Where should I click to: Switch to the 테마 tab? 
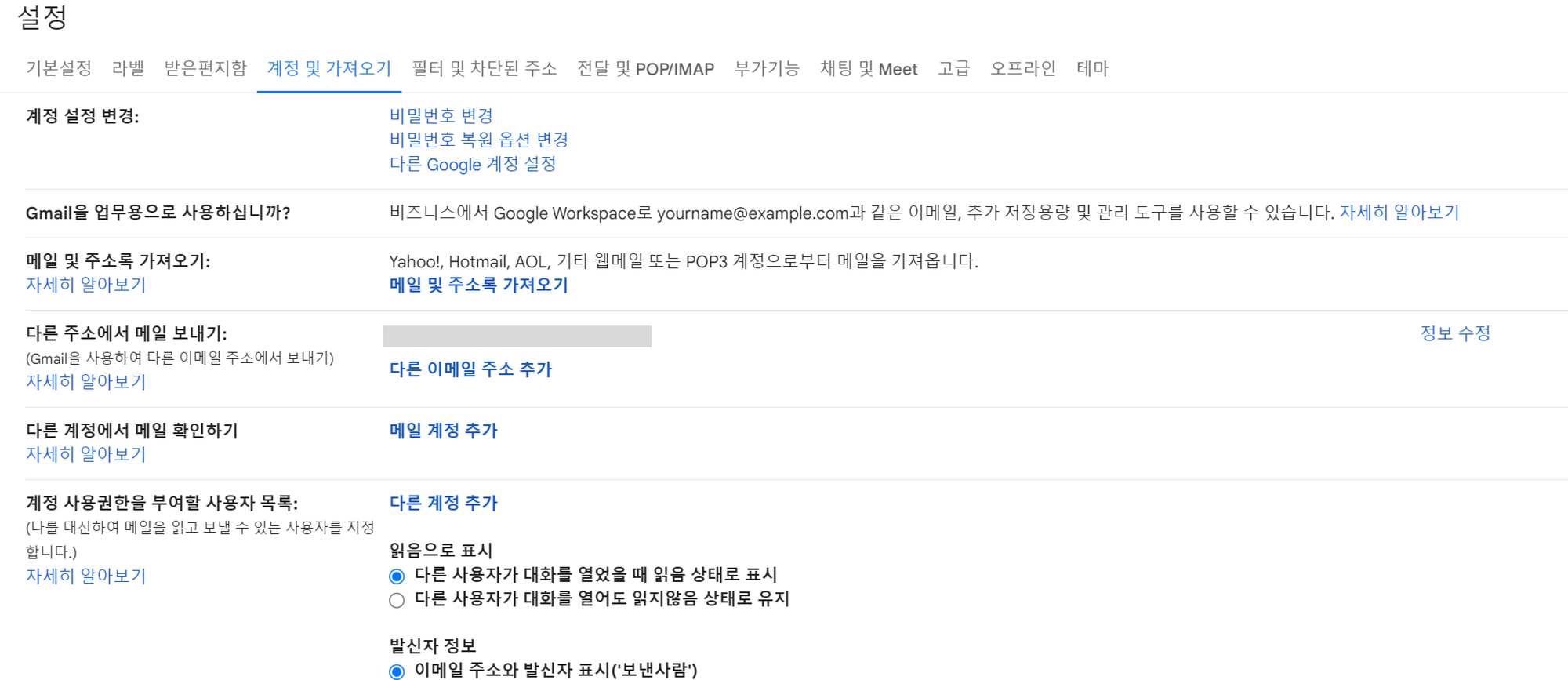coord(1092,69)
